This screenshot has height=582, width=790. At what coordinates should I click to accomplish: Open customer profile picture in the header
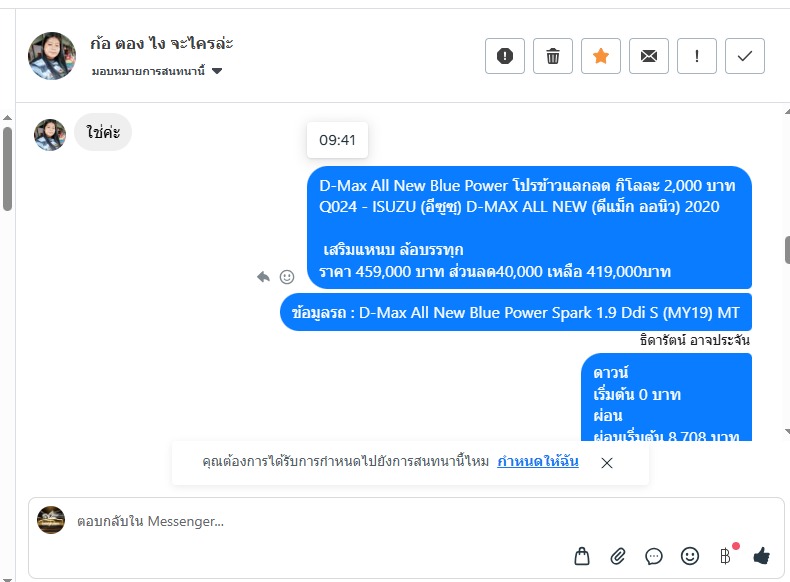point(52,56)
